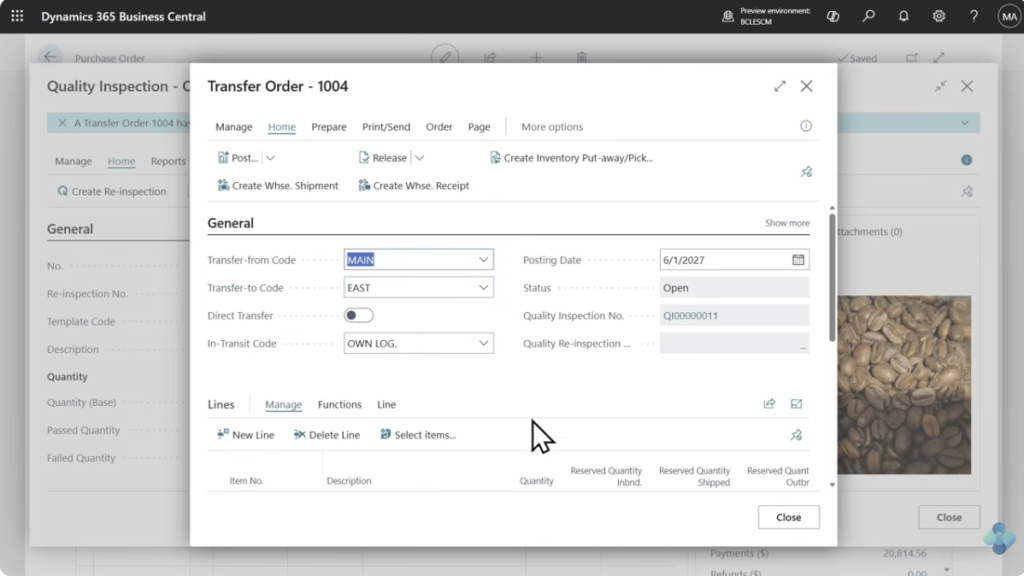This screenshot has height=576, width=1024.
Task: Click Release action
Action: pos(383,157)
